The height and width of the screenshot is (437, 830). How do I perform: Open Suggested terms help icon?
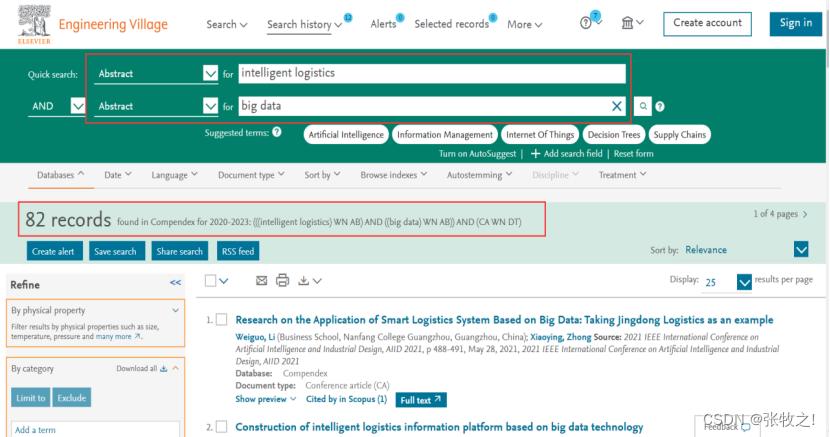click(x=277, y=132)
